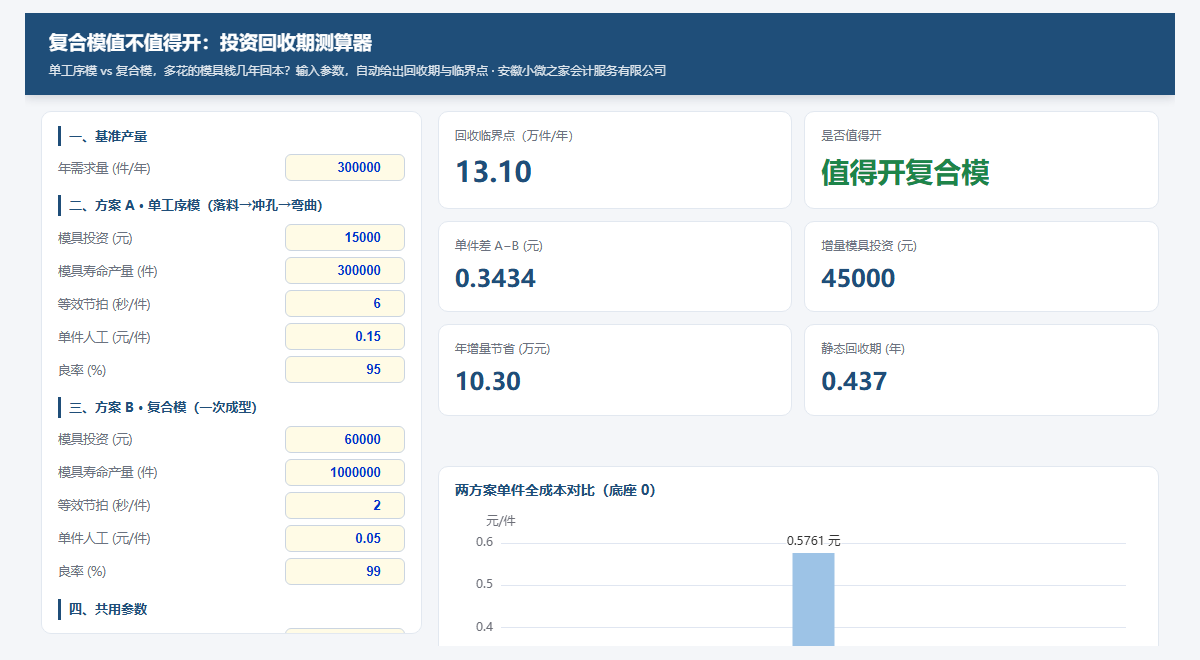Click the subtitle mentioning 安徽小微之家会计服务有限公司
This screenshot has height=660, width=1200.
coord(357,71)
